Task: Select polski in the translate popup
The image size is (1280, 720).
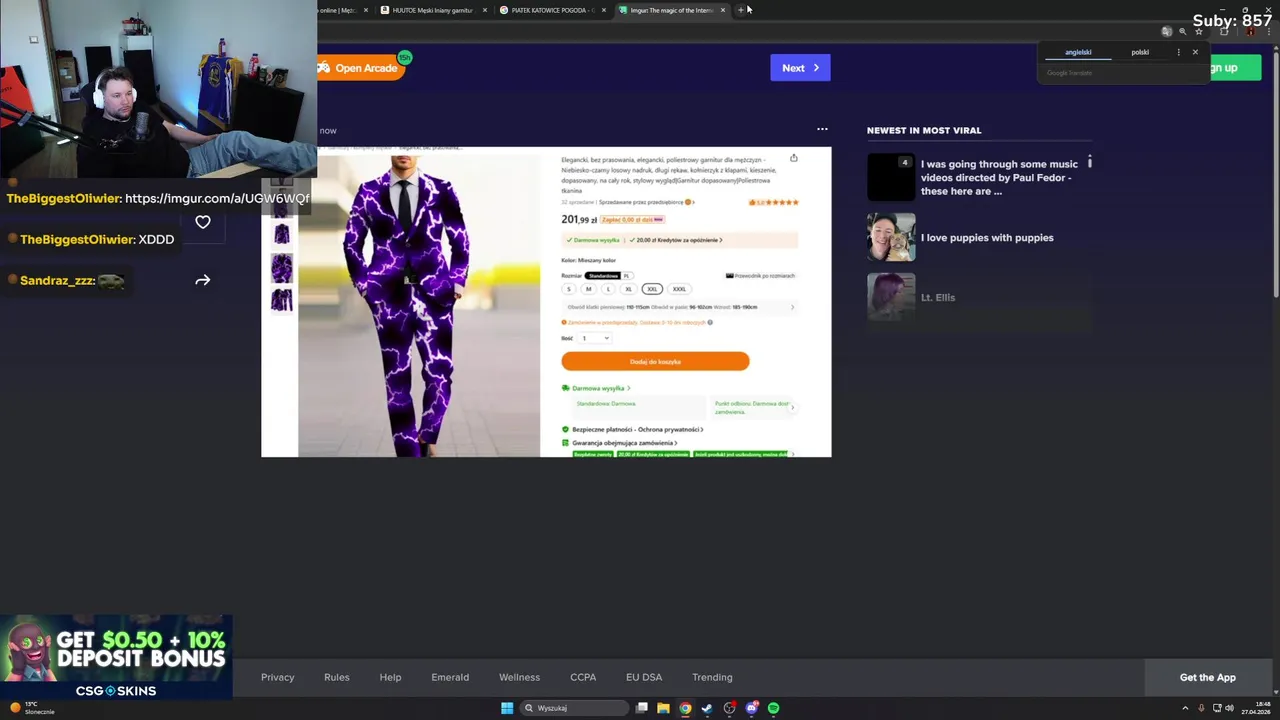Action: tap(1140, 52)
